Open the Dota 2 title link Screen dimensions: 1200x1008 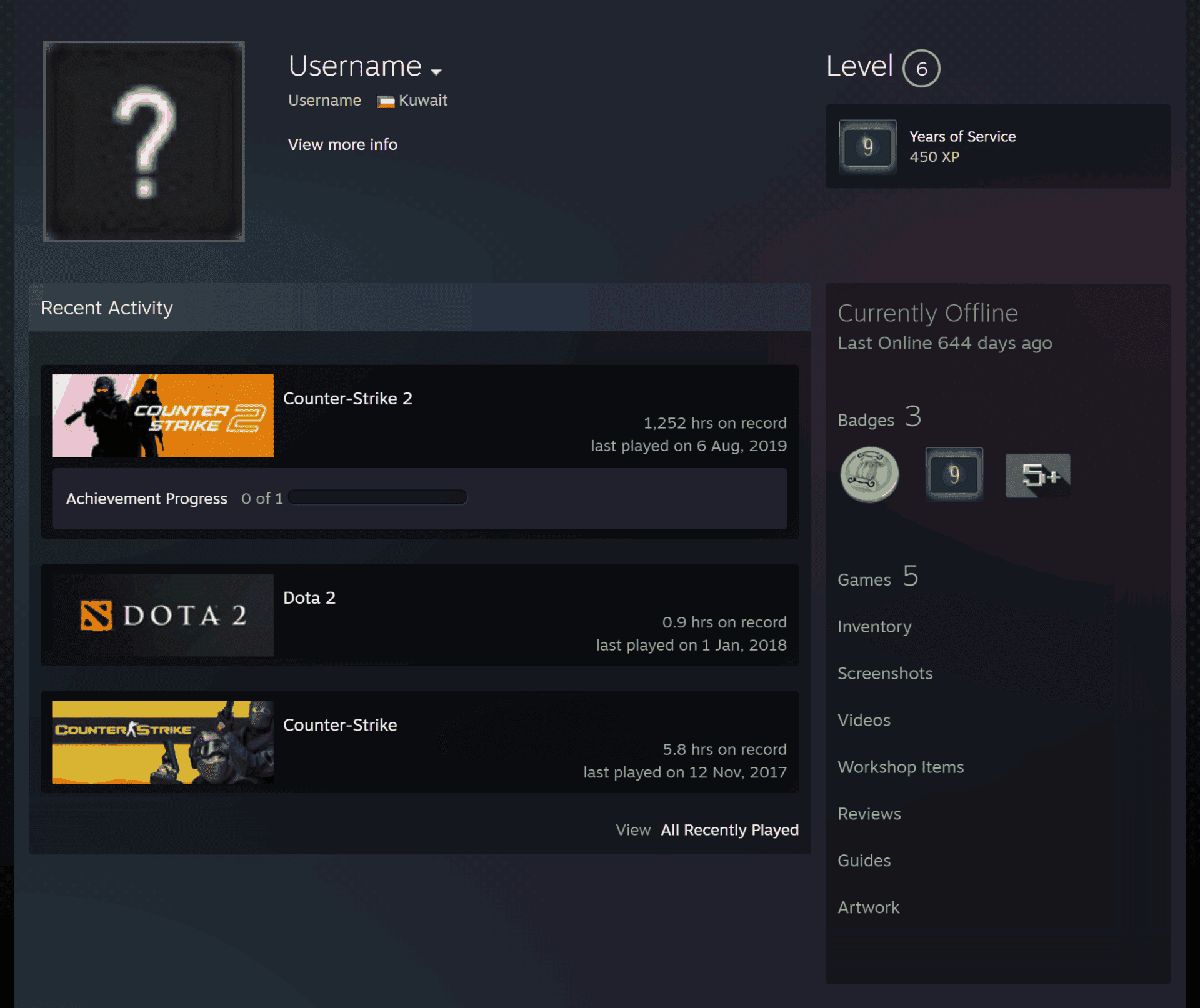[x=309, y=597]
